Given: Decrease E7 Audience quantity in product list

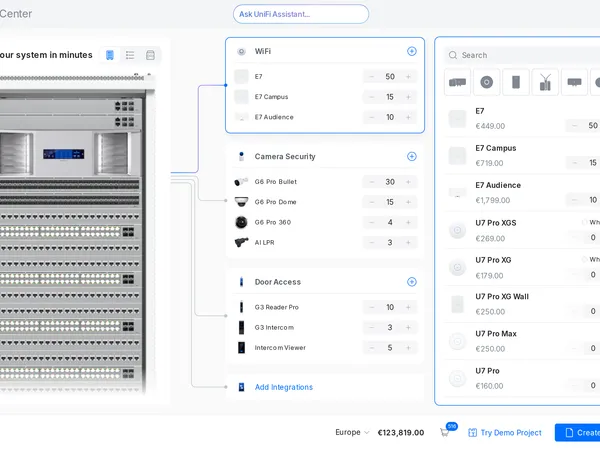Looking at the screenshot, I should [574, 200].
